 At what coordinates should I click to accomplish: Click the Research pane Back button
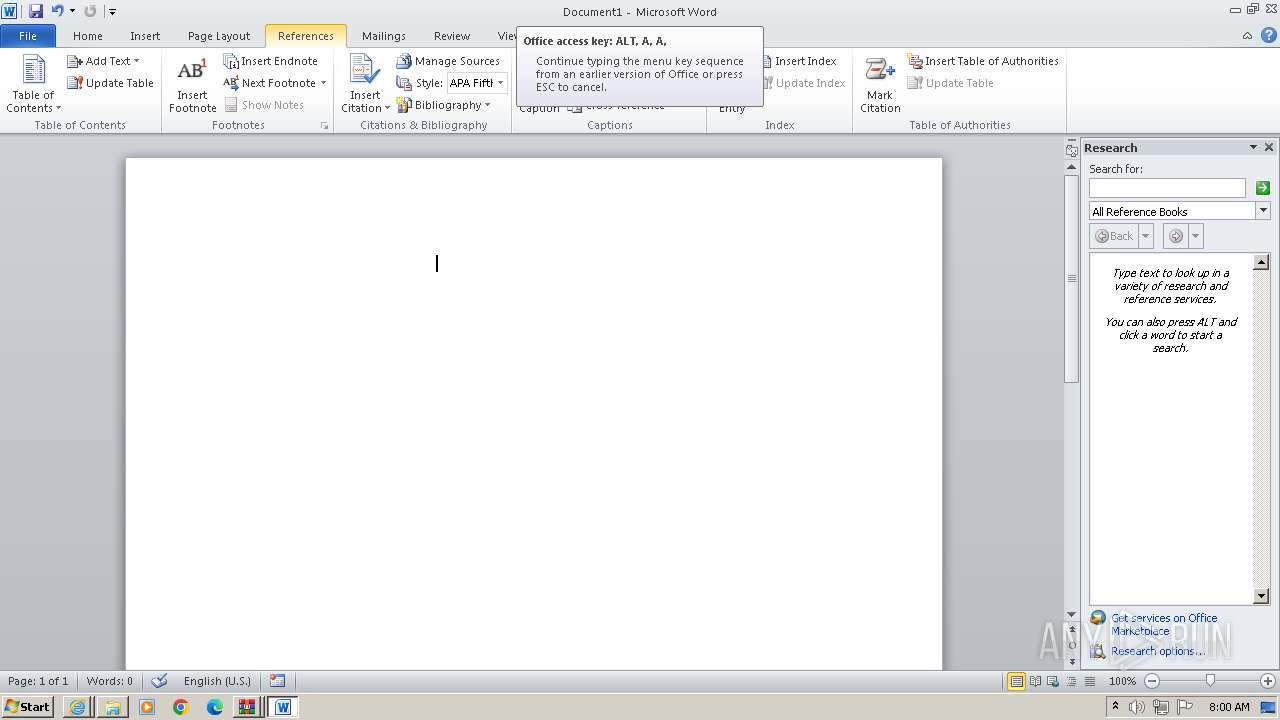1114,236
